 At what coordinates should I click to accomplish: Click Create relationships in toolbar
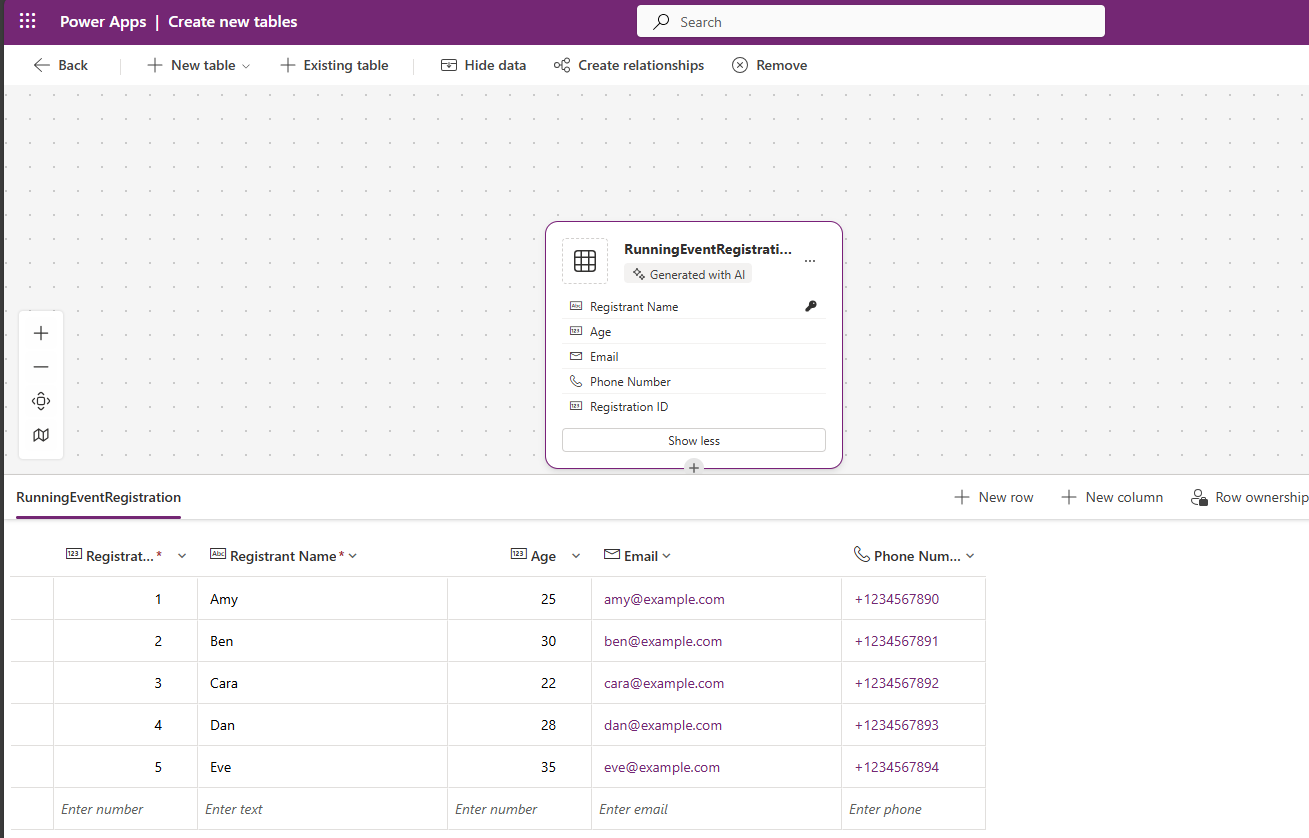629,65
